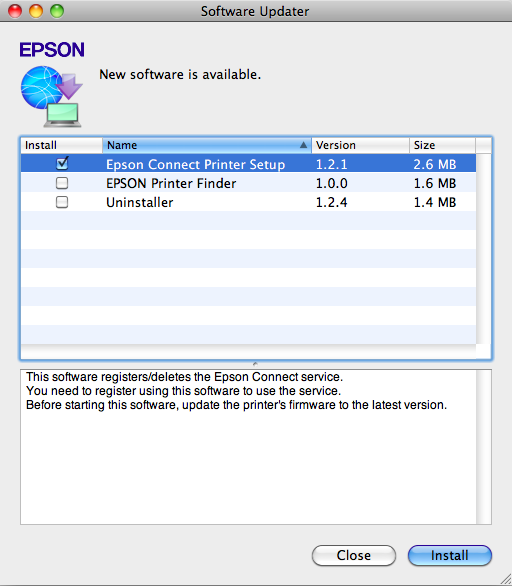Uncheck Epson Connect Printer Setup checkbox
The width and height of the screenshot is (512, 586).
(62, 164)
